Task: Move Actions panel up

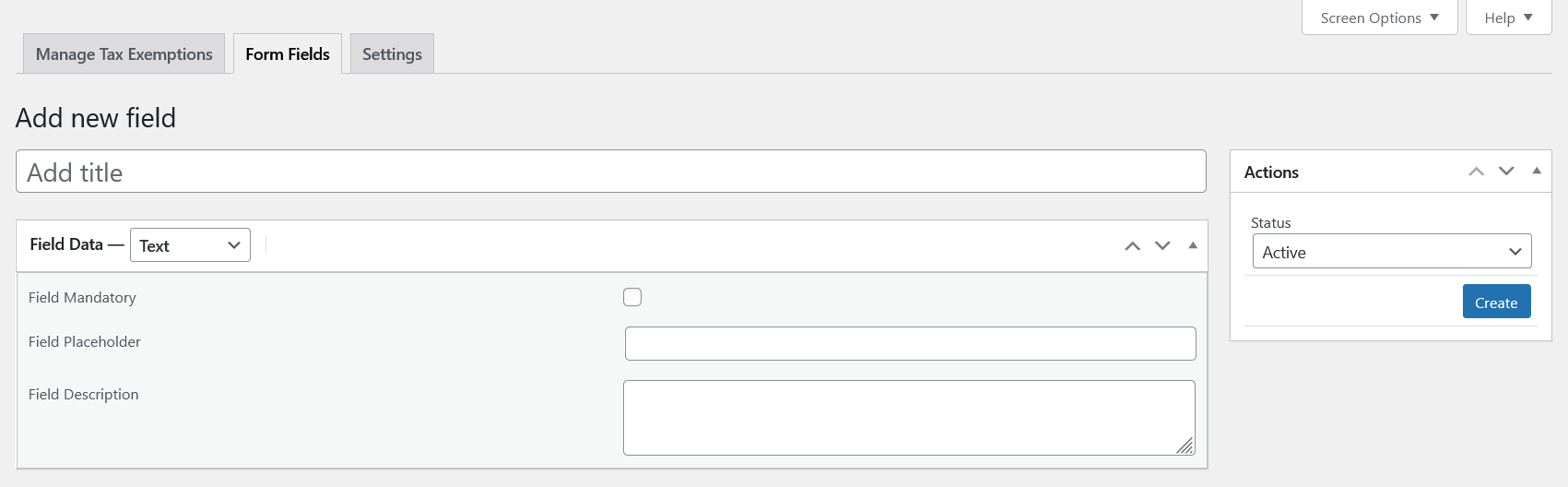Action: click(1477, 172)
